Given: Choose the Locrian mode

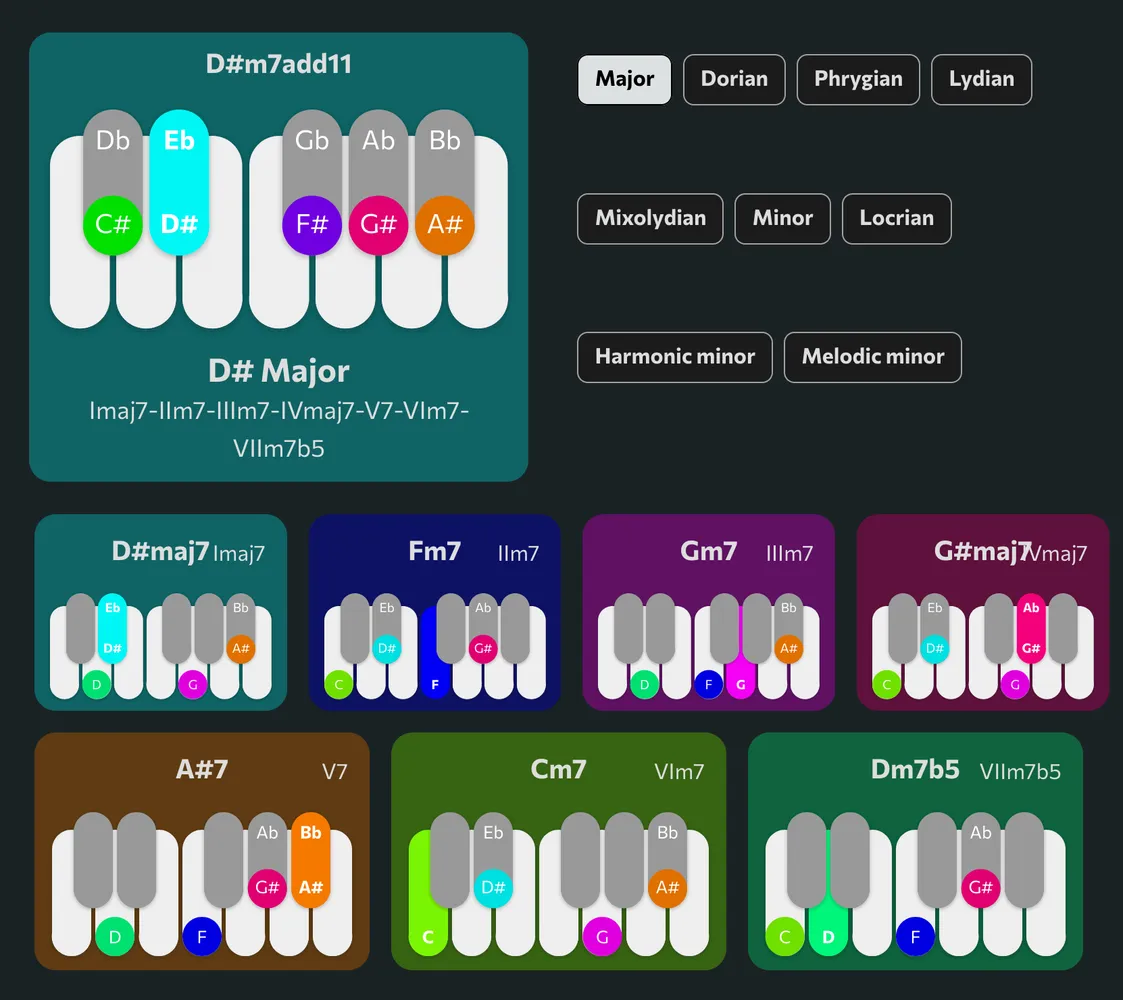Looking at the screenshot, I should pyautogui.click(x=896, y=218).
